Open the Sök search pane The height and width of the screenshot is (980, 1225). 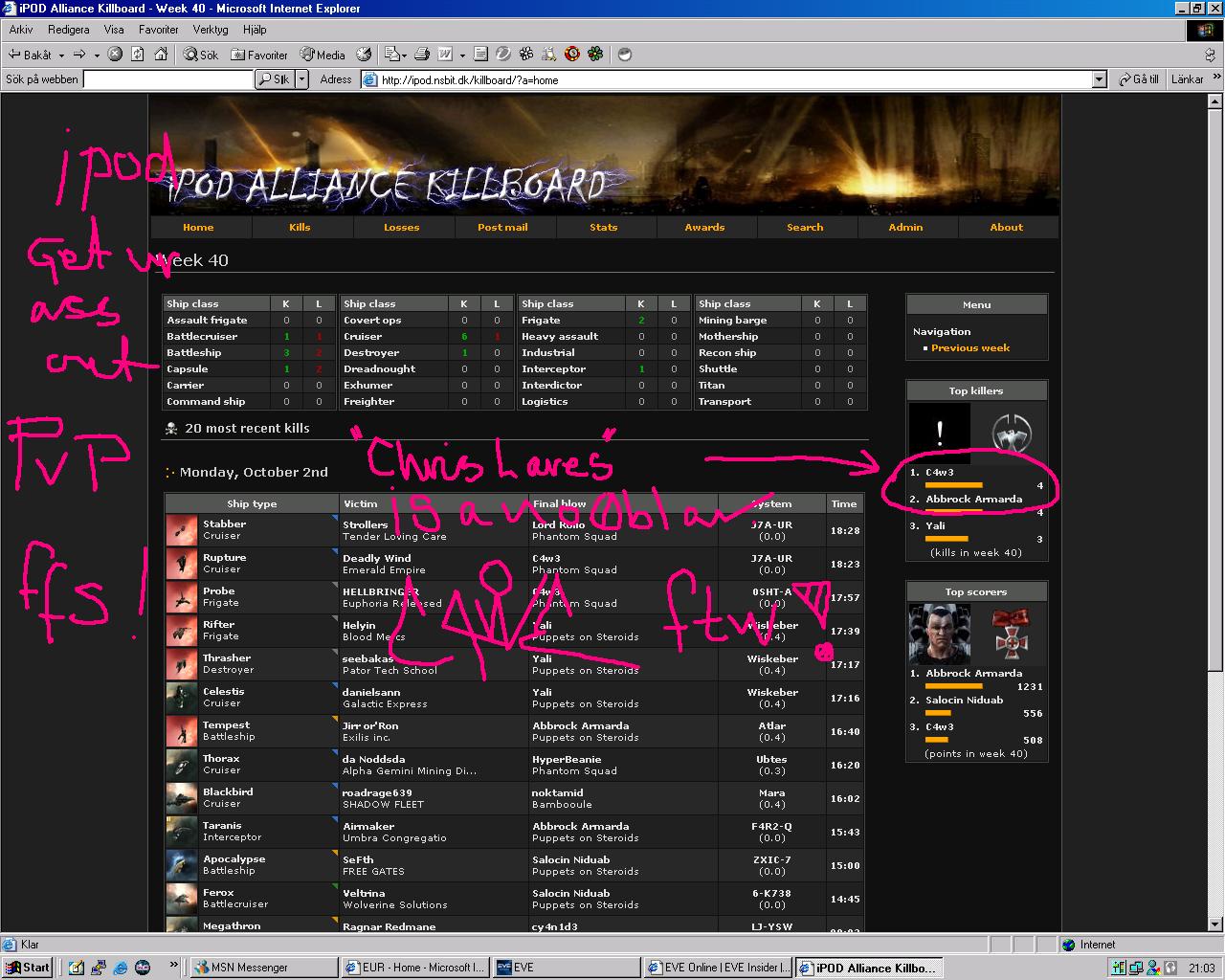tap(201, 55)
